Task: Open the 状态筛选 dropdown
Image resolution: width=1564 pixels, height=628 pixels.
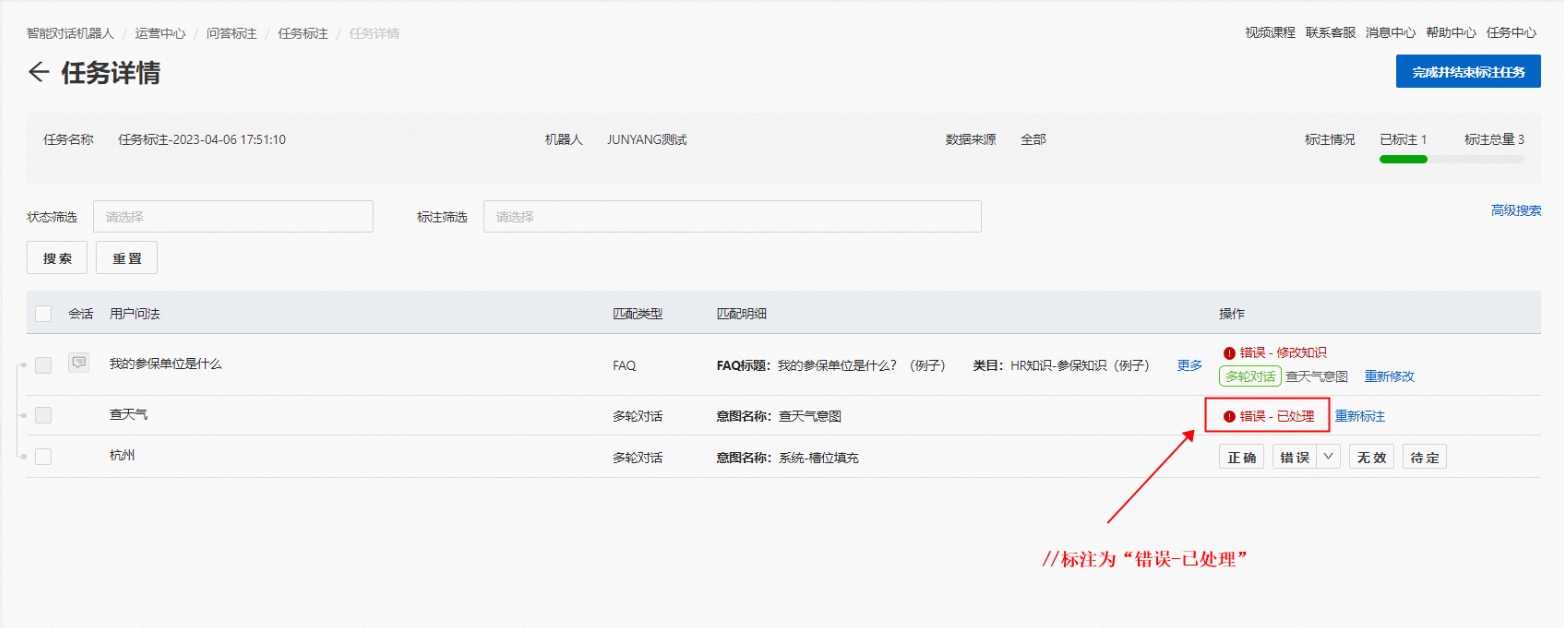Action: (x=233, y=217)
